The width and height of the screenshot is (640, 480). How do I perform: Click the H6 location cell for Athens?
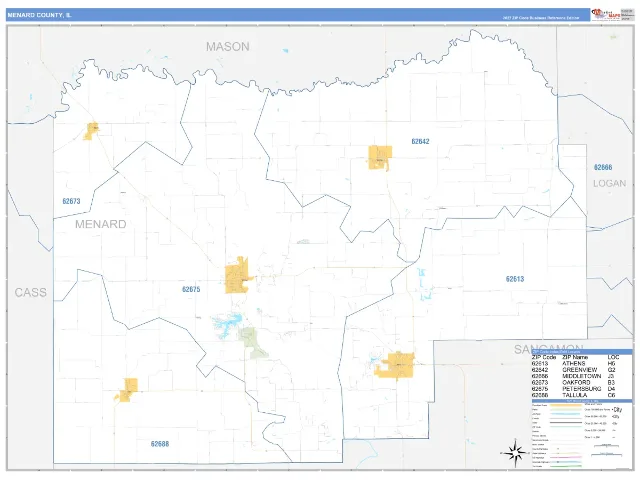(x=611, y=363)
